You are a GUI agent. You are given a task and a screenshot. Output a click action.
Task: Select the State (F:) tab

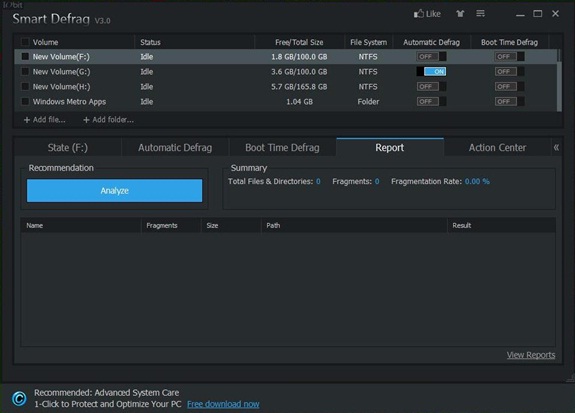68,147
